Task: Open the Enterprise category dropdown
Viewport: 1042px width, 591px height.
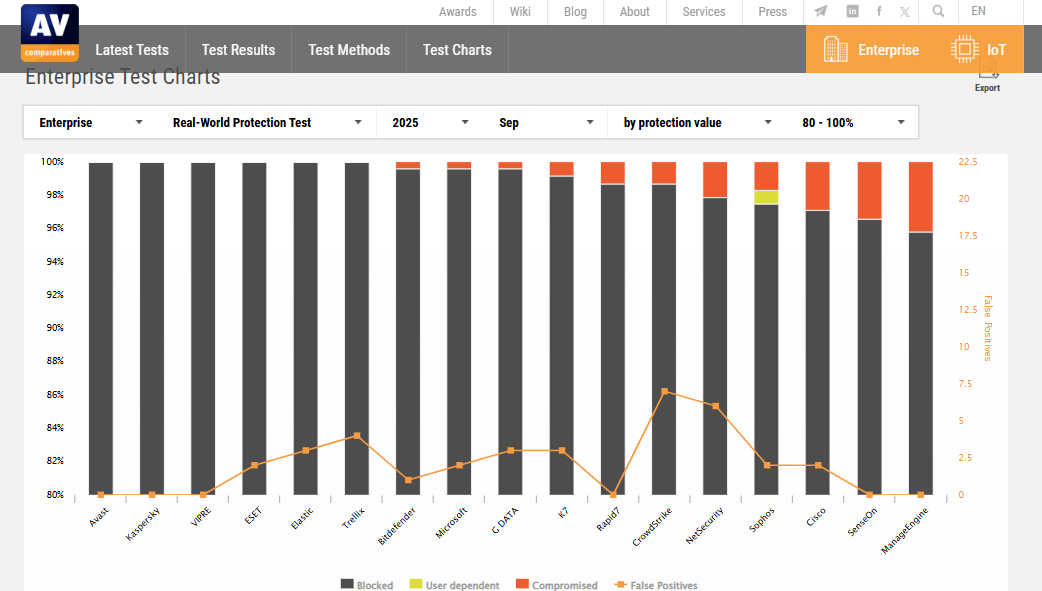Action: tap(91, 122)
